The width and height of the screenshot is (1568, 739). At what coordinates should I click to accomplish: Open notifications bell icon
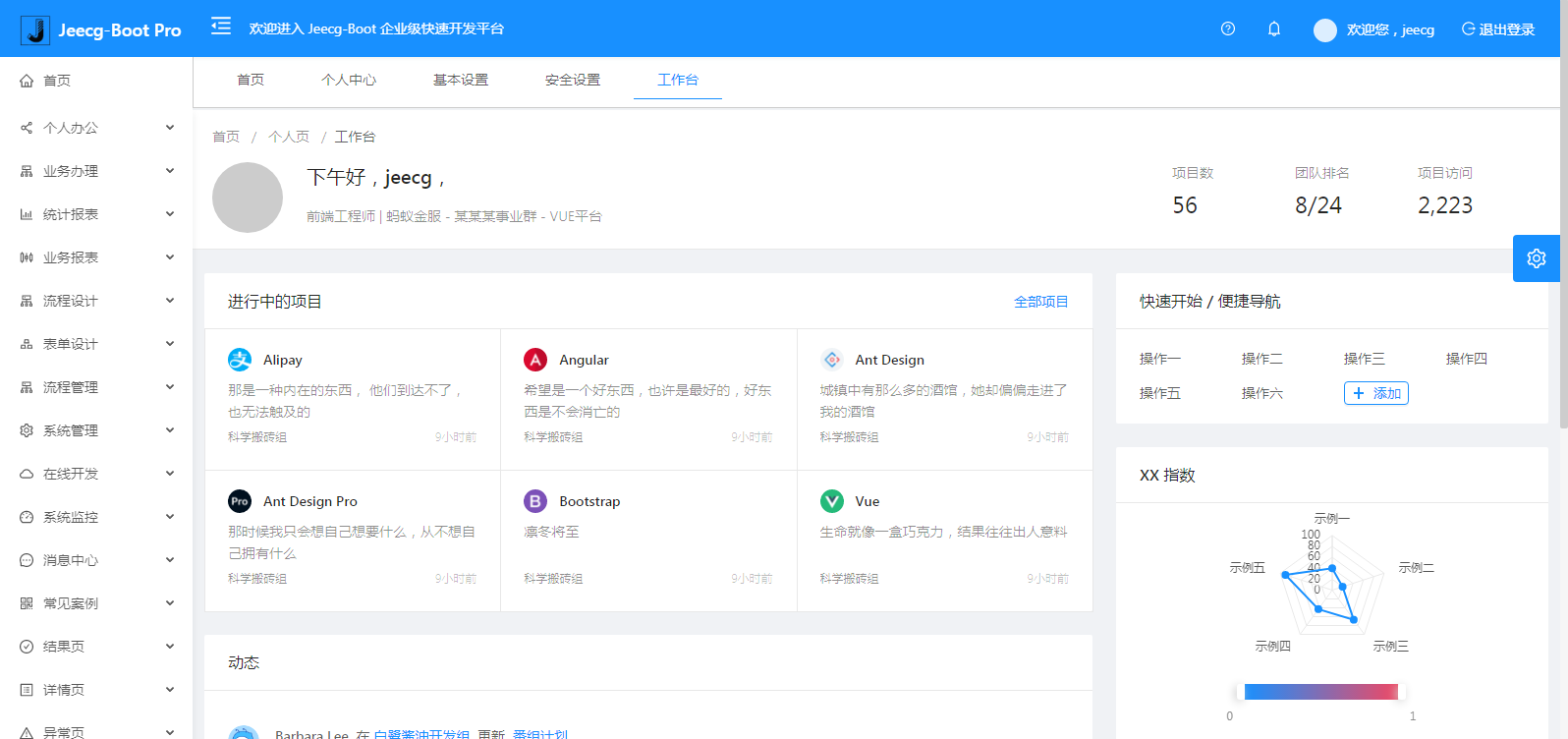(1274, 28)
